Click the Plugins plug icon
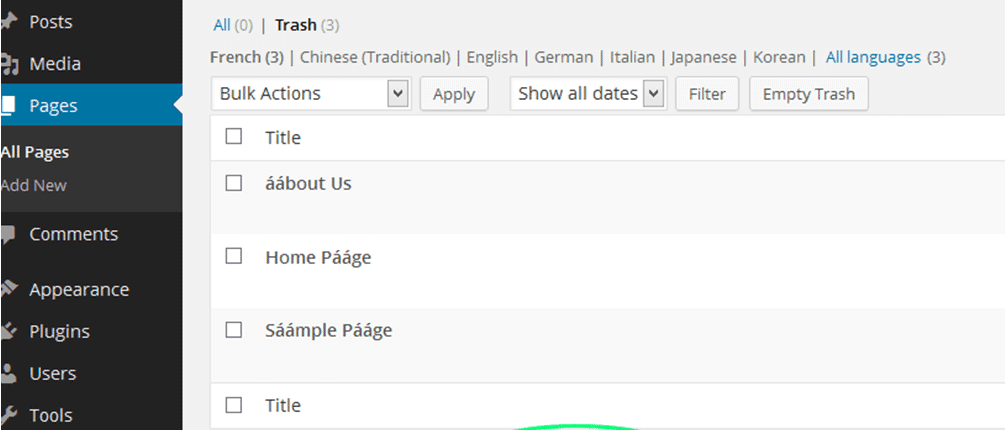 9,331
